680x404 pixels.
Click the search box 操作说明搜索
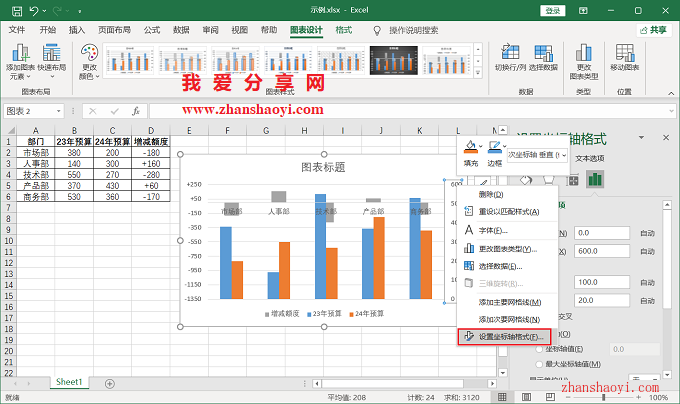(x=413, y=30)
